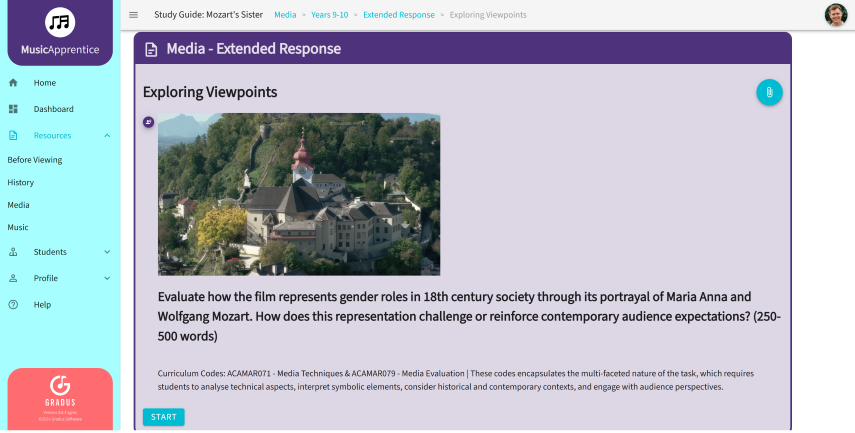Click the small purple badge beside image
The height and width of the screenshot is (433, 855).
[148, 122]
